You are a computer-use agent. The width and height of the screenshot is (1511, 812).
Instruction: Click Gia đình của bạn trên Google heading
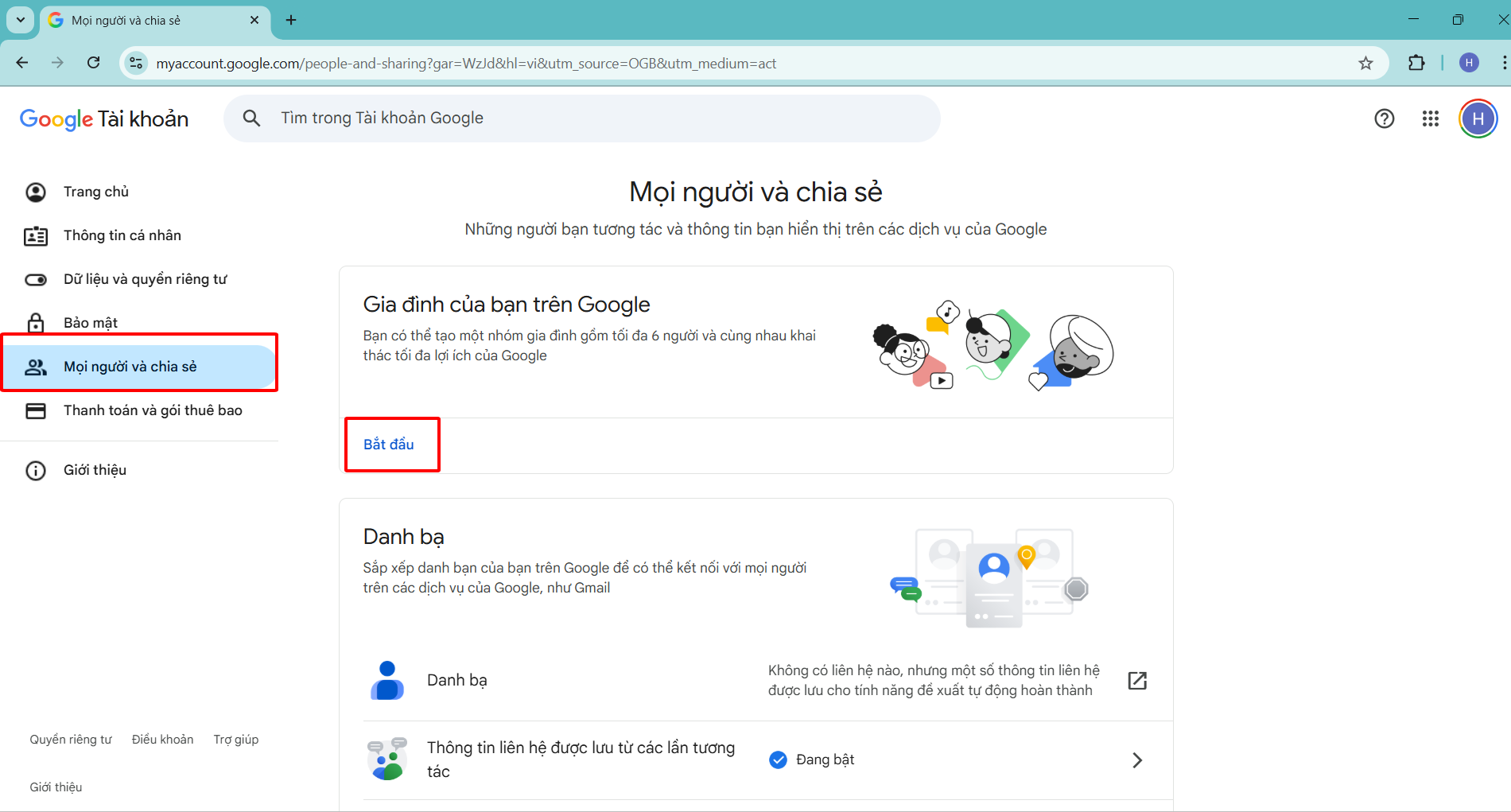[x=507, y=305]
